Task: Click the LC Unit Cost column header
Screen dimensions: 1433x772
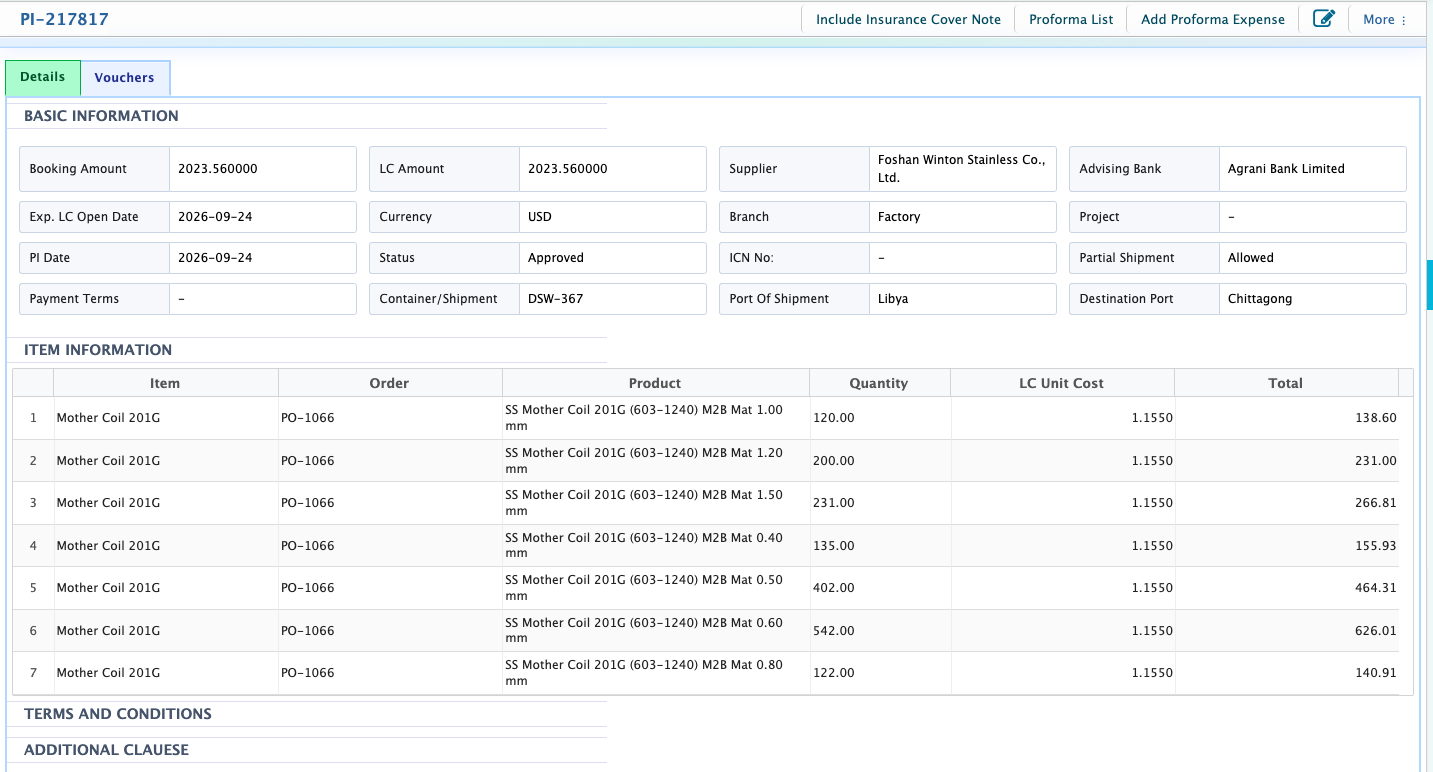Action: click(x=1062, y=383)
